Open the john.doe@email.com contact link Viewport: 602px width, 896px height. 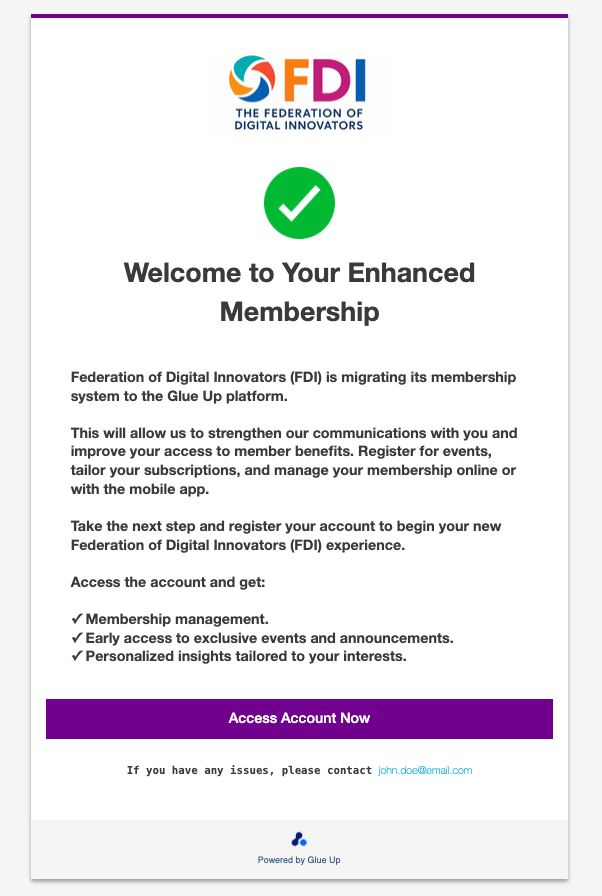click(x=425, y=770)
